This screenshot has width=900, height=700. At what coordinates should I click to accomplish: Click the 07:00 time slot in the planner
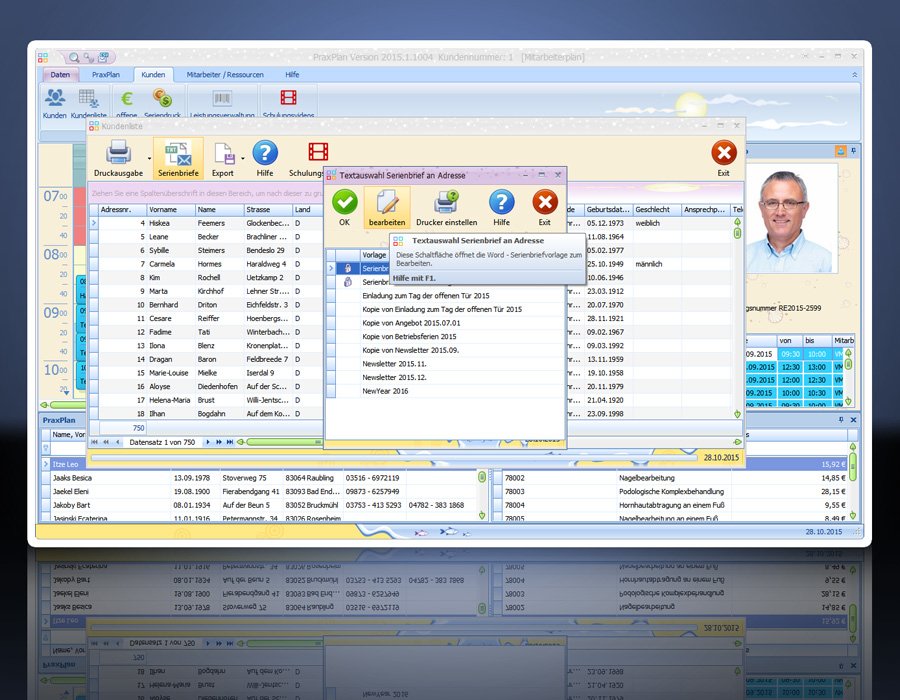[56, 197]
